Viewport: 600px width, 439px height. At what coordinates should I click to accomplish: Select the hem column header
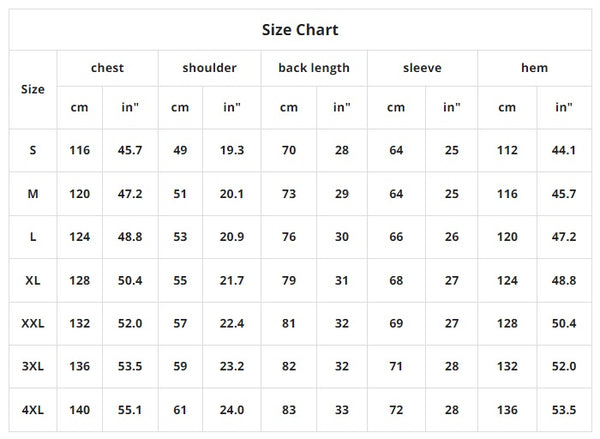[534, 68]
